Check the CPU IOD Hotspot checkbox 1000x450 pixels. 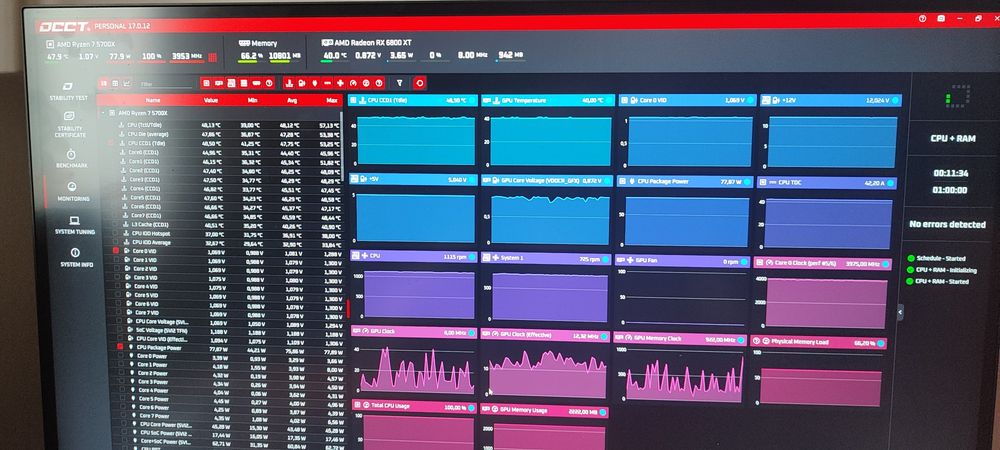tap(115, 233)
